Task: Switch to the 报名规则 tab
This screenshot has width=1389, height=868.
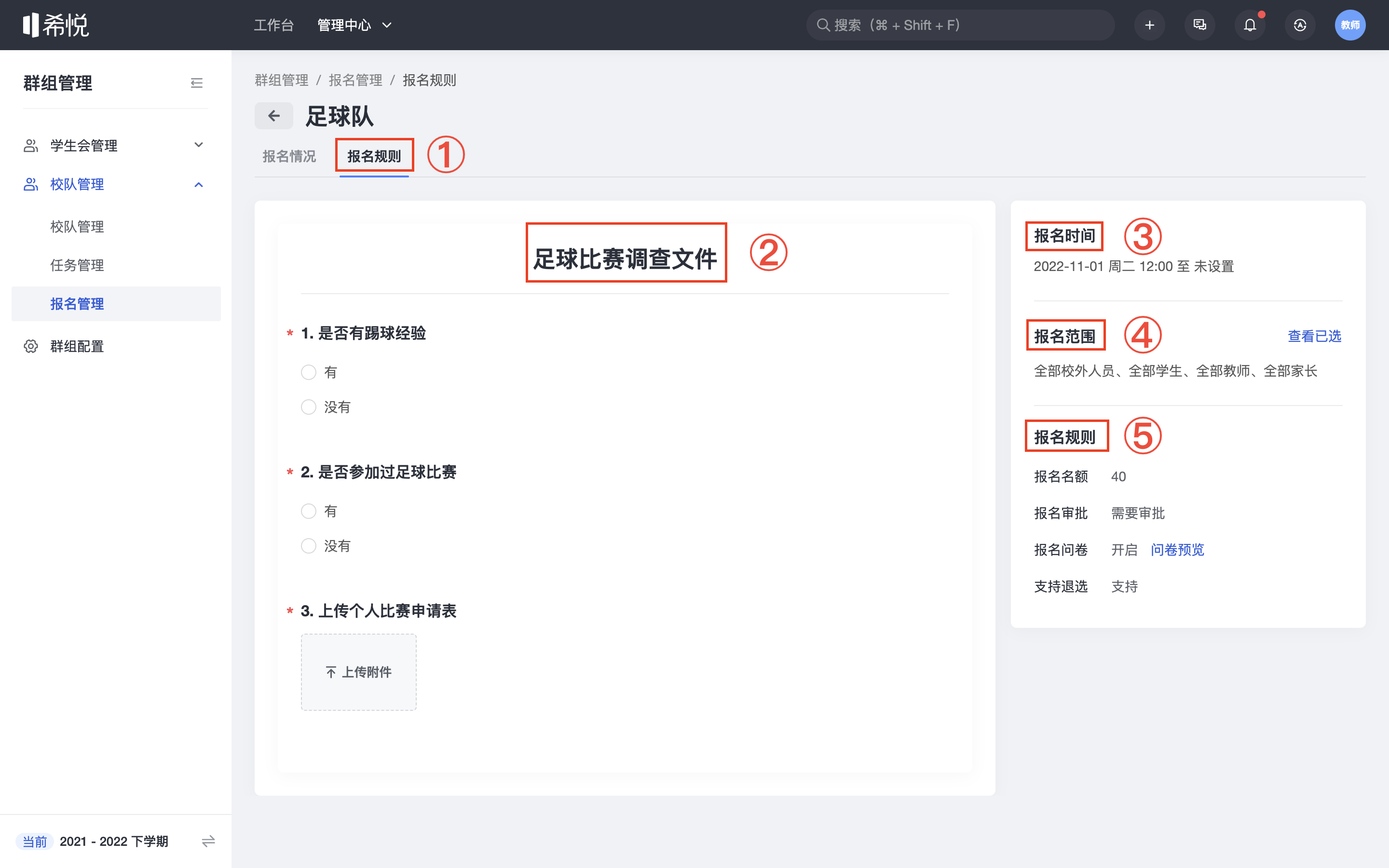Action: [x=374, y=156]
